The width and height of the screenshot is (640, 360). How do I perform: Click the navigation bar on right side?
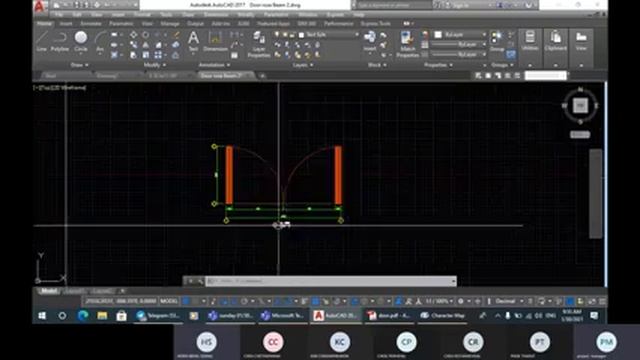596,193
